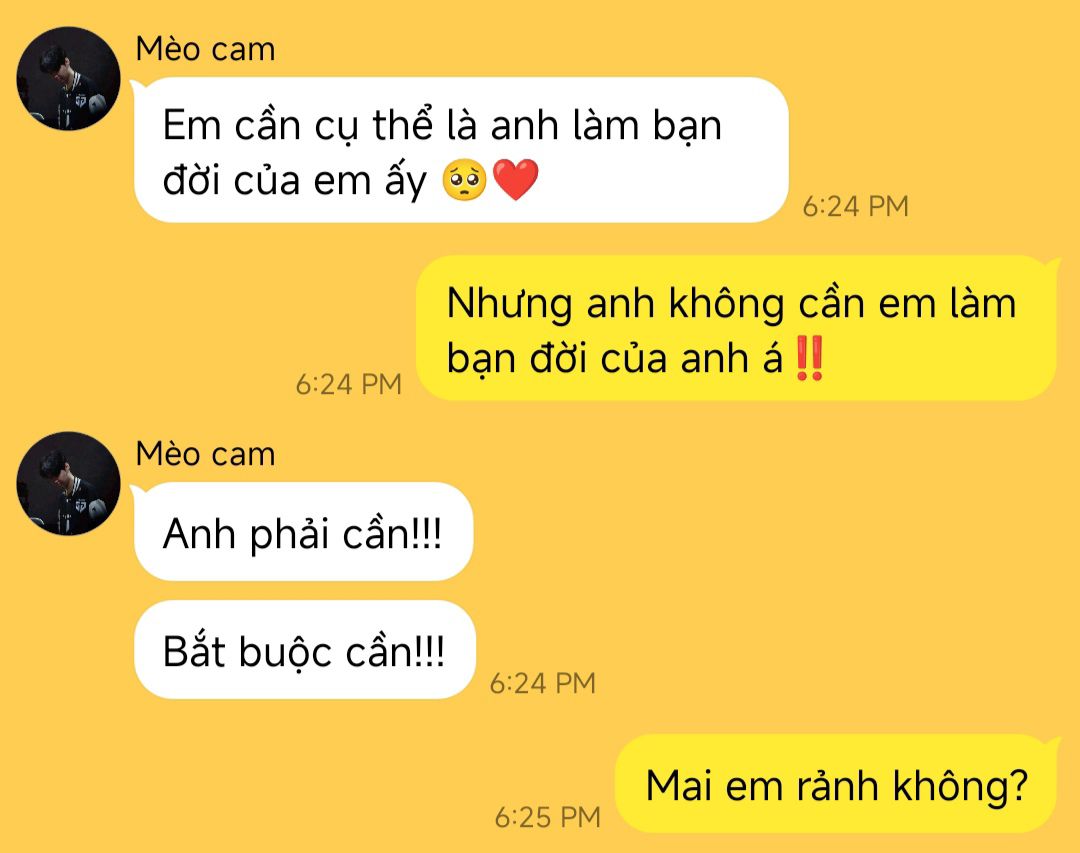Tap the red heart emoji
1080x853 pixels.
(516, 180)
